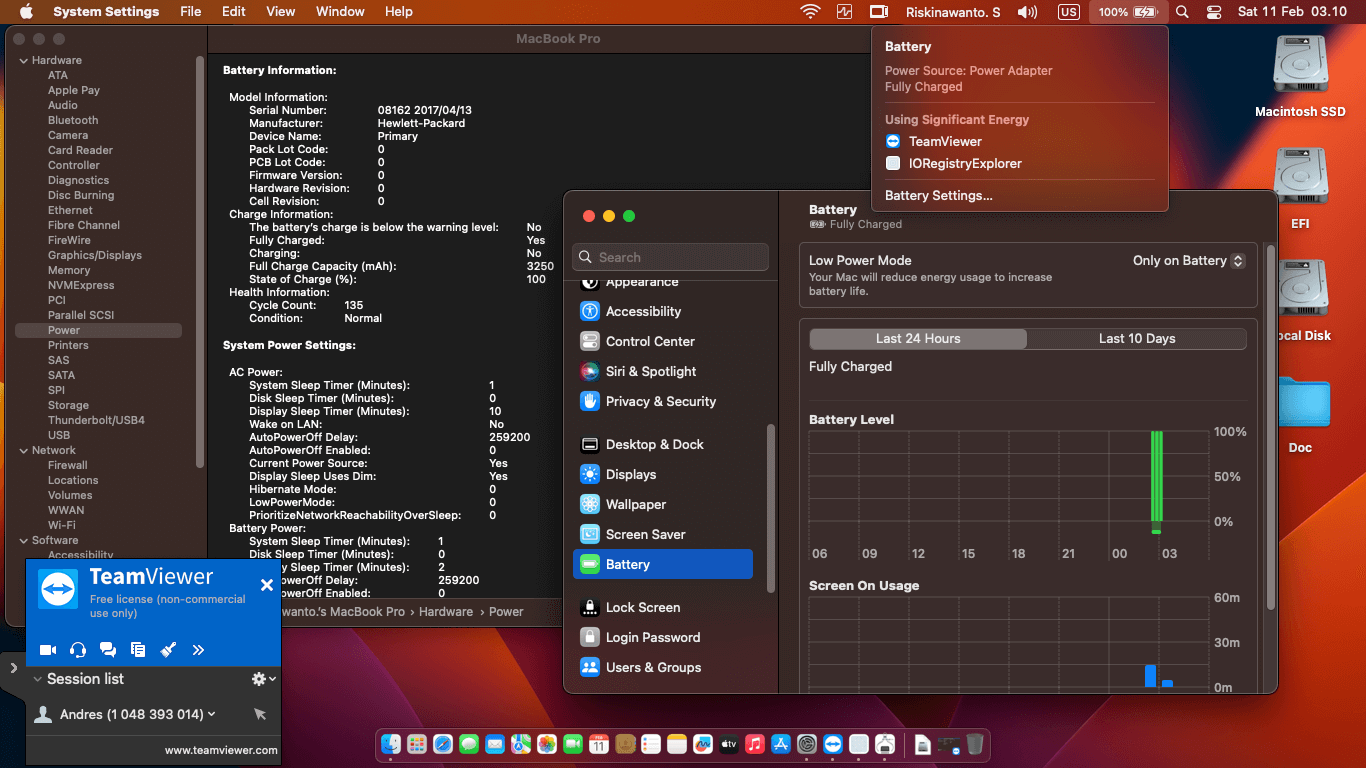Click Hardware in the path bar breadcrumb
Image resolution: width=1366 pixels, height=768 pixels.
click(x=446, y=612)
